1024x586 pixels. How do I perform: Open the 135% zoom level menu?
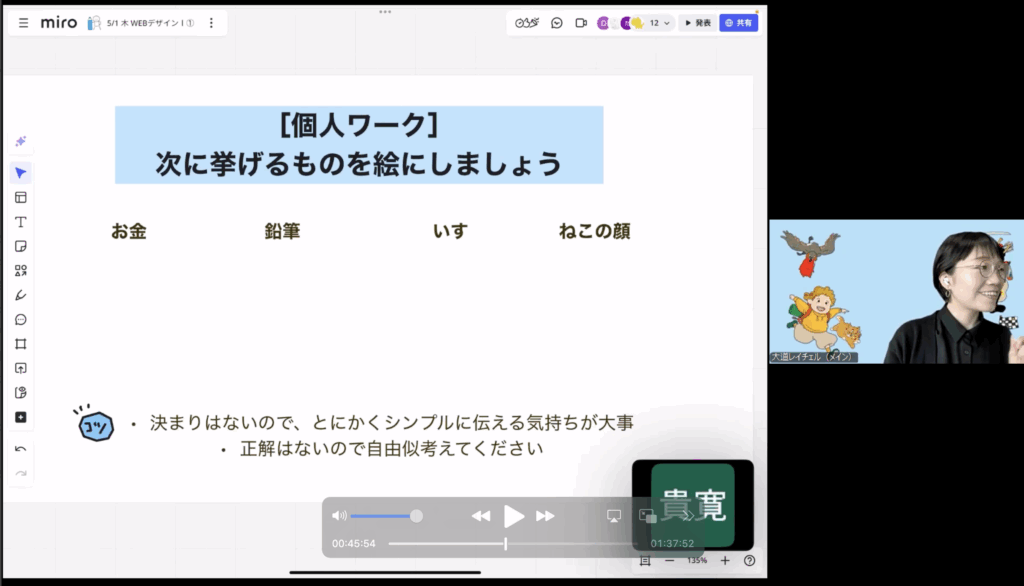click(x=697, y=561)
